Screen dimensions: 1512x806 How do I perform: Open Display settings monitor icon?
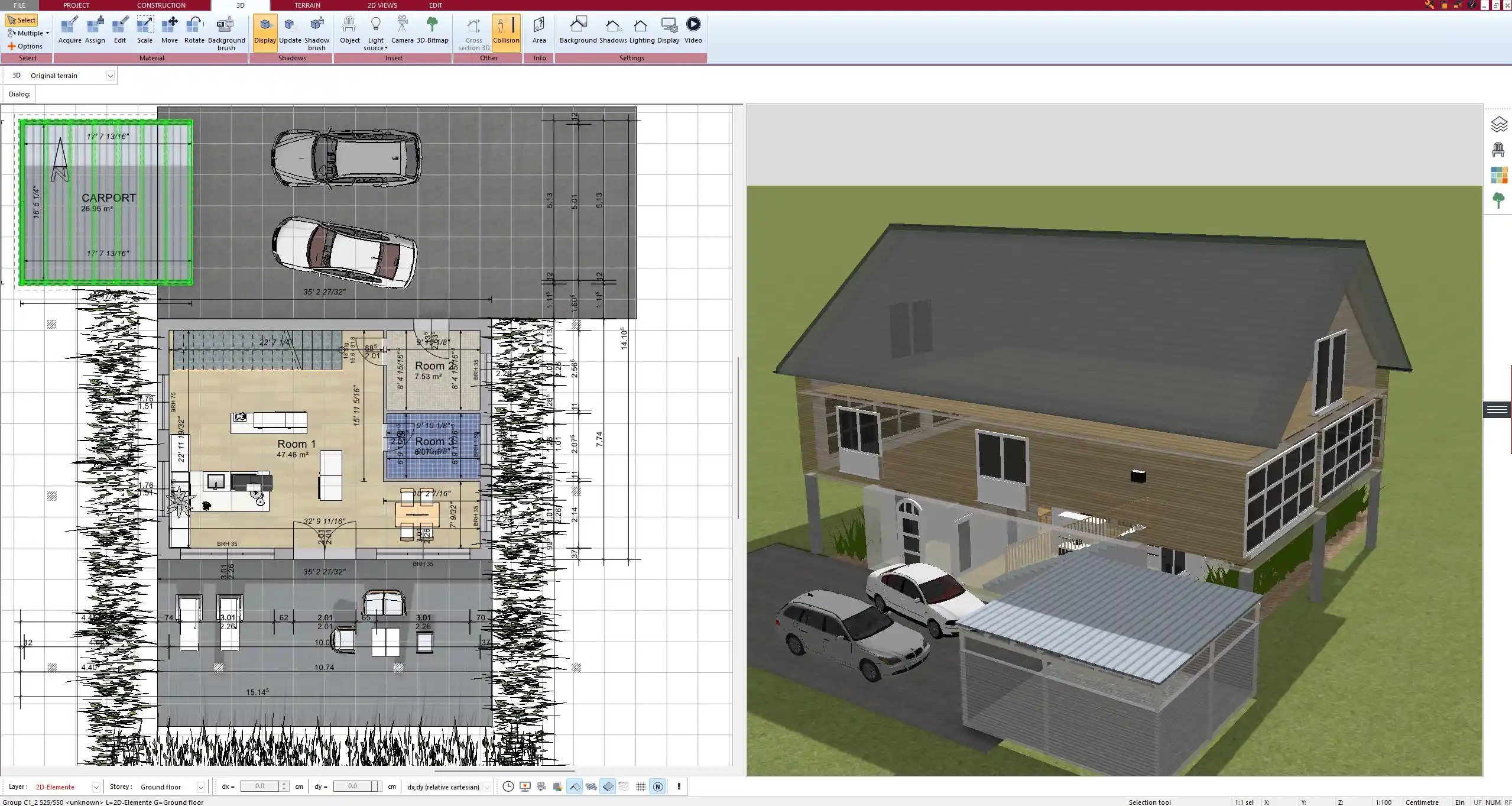point(669,30)
